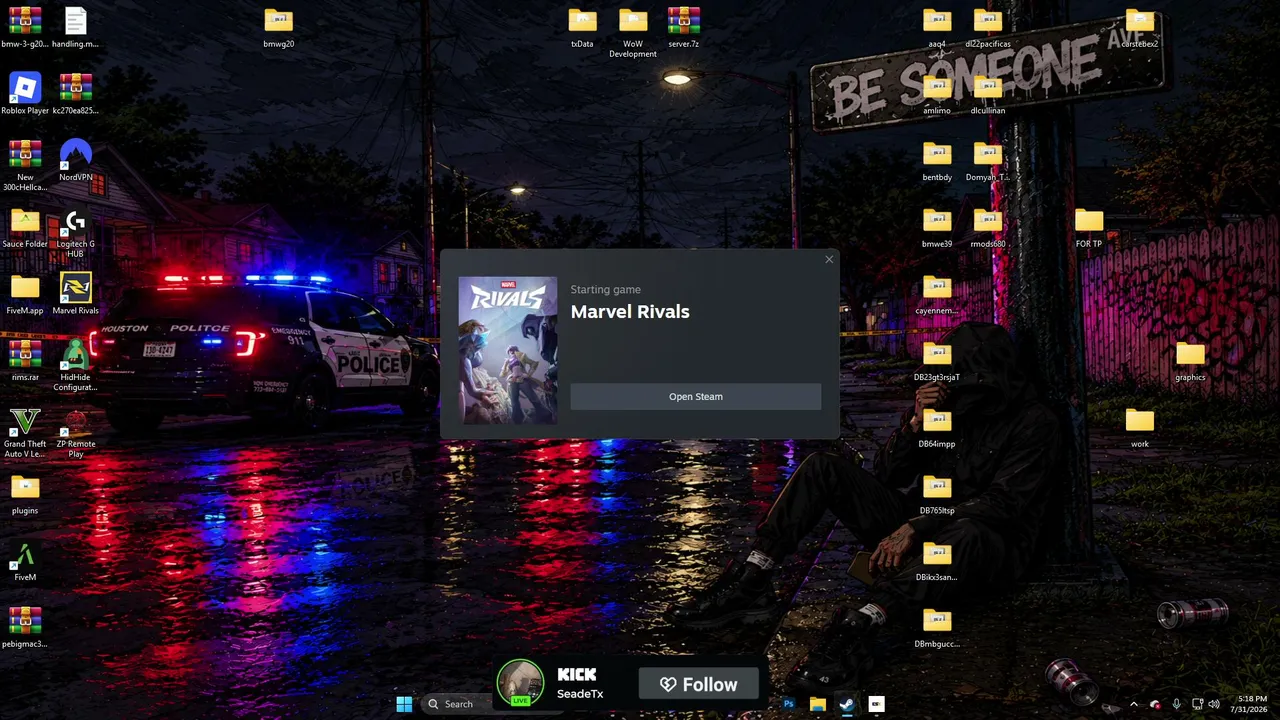Viewport: 1280px width, 720px height.
Task: Select the ZP Remote Play shortcut
Action: coord(75,433)
